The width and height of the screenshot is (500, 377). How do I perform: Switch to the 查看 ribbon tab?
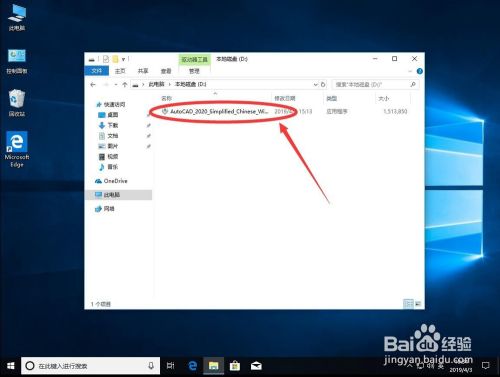166,71
